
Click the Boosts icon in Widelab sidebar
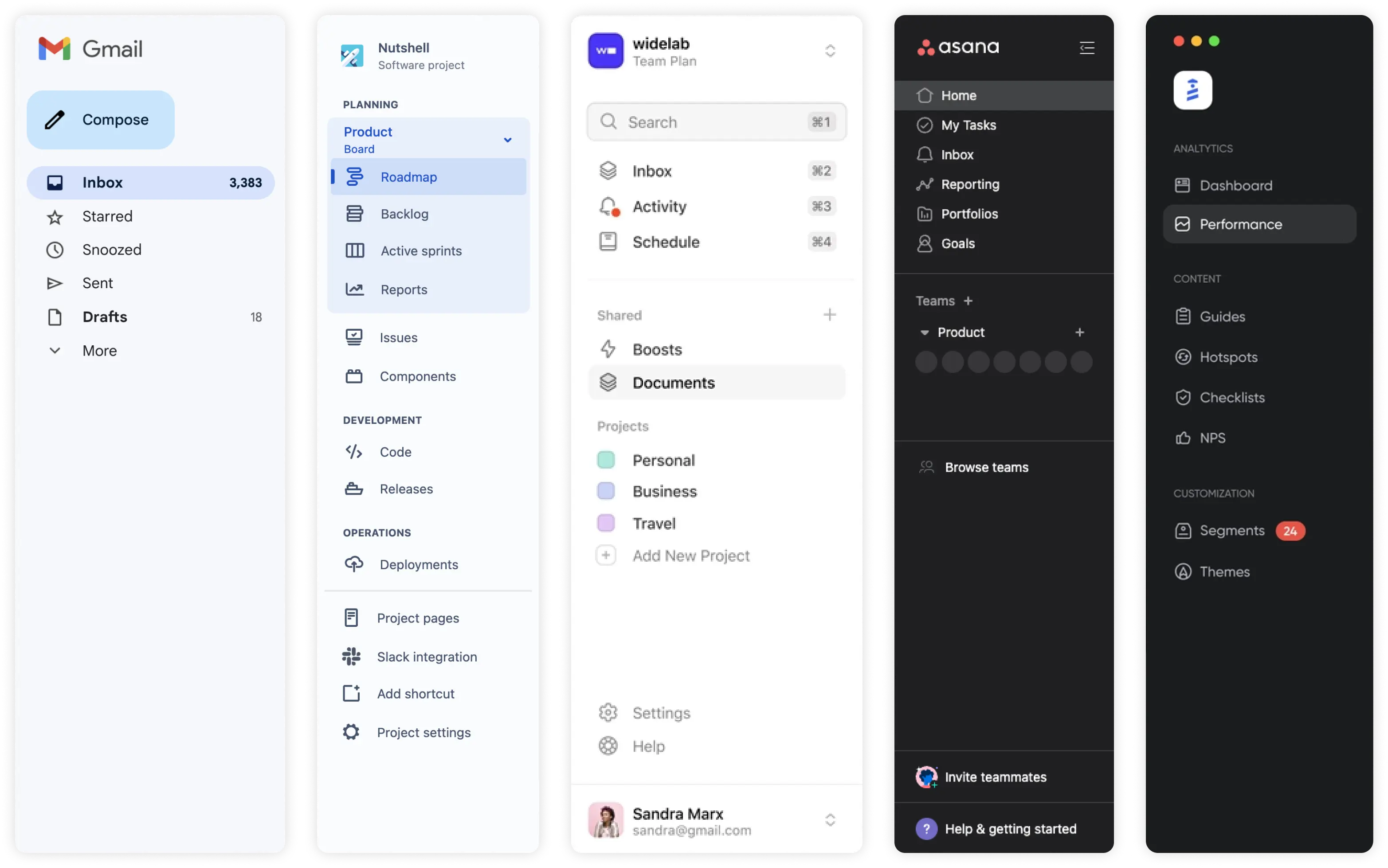pyautogui.click(x=608, y=349)
